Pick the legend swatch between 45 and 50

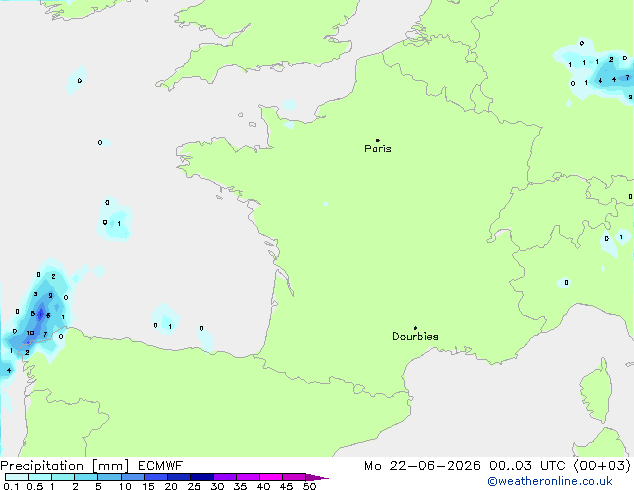294,477
